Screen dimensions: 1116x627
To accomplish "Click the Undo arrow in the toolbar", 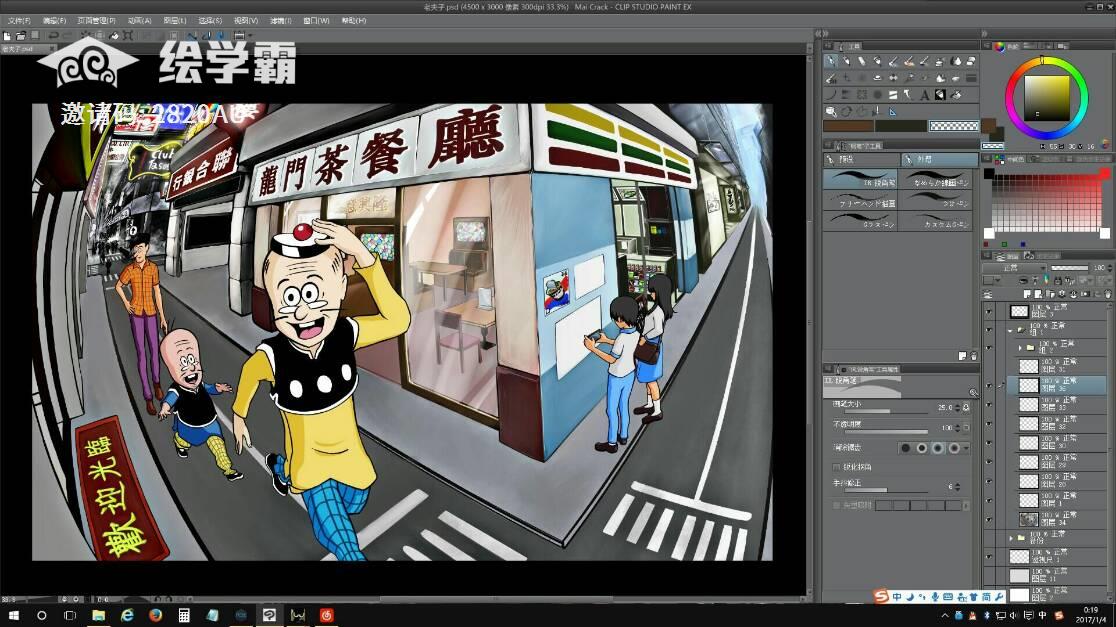I will 53,35.
